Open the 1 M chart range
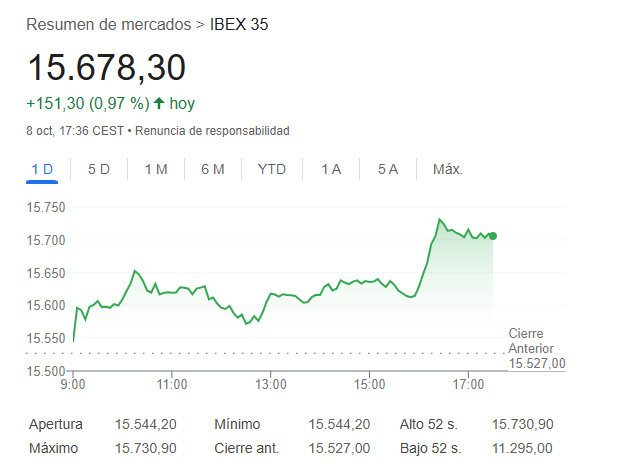 [156, 169]
